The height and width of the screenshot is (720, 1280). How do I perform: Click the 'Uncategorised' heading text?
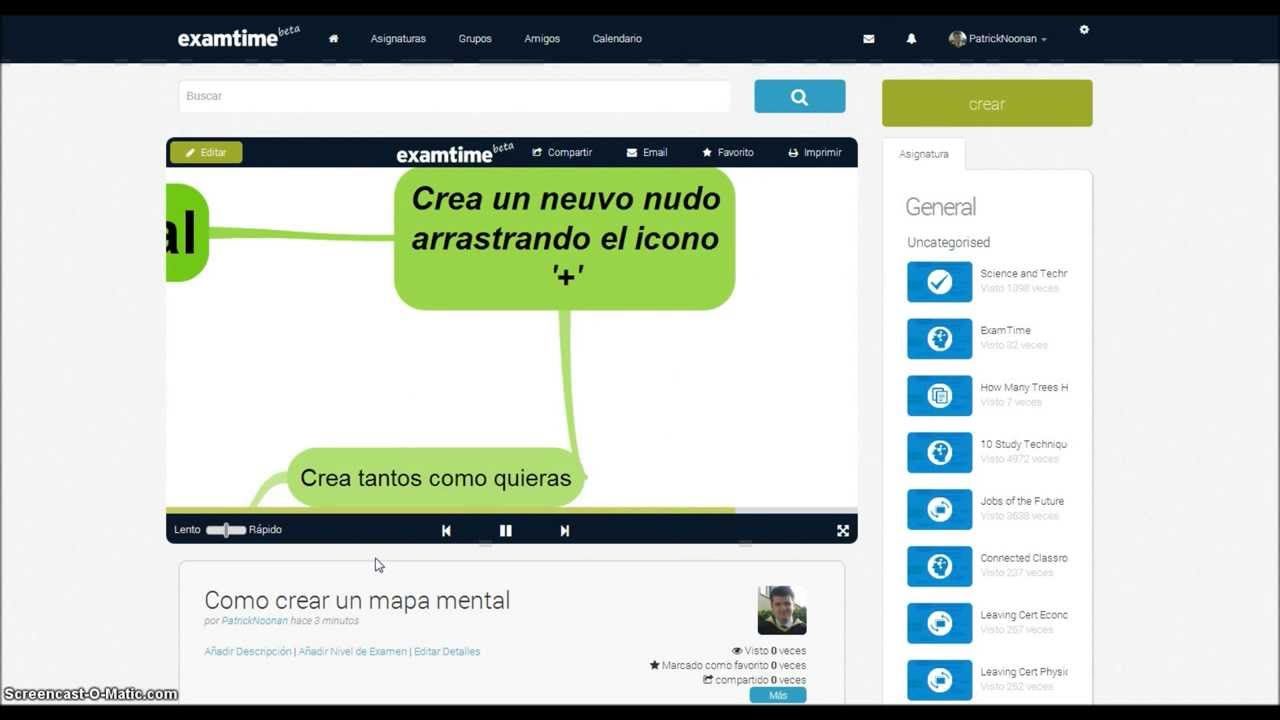pos(949,243)
